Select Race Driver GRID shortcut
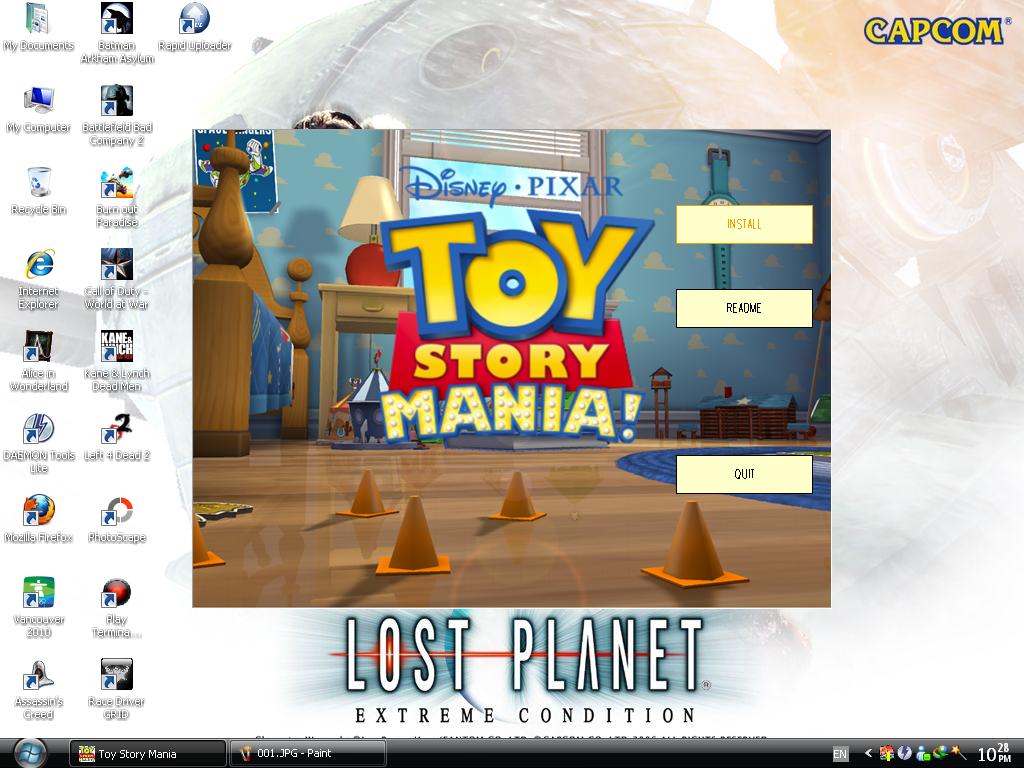The height and width of the screenshot is (768, 1024). point(117,689)
